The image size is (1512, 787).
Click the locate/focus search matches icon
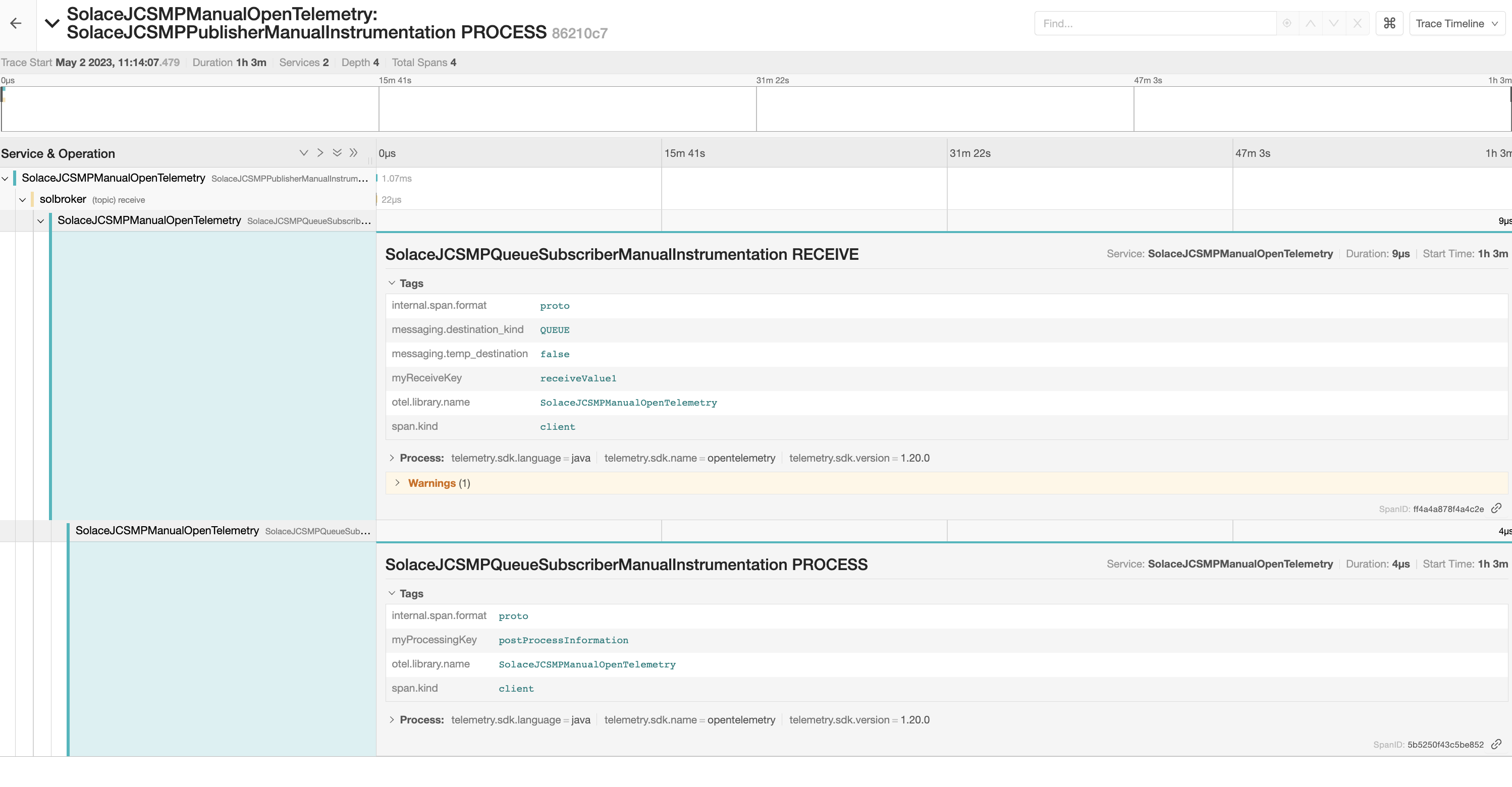click(1286, 24)
